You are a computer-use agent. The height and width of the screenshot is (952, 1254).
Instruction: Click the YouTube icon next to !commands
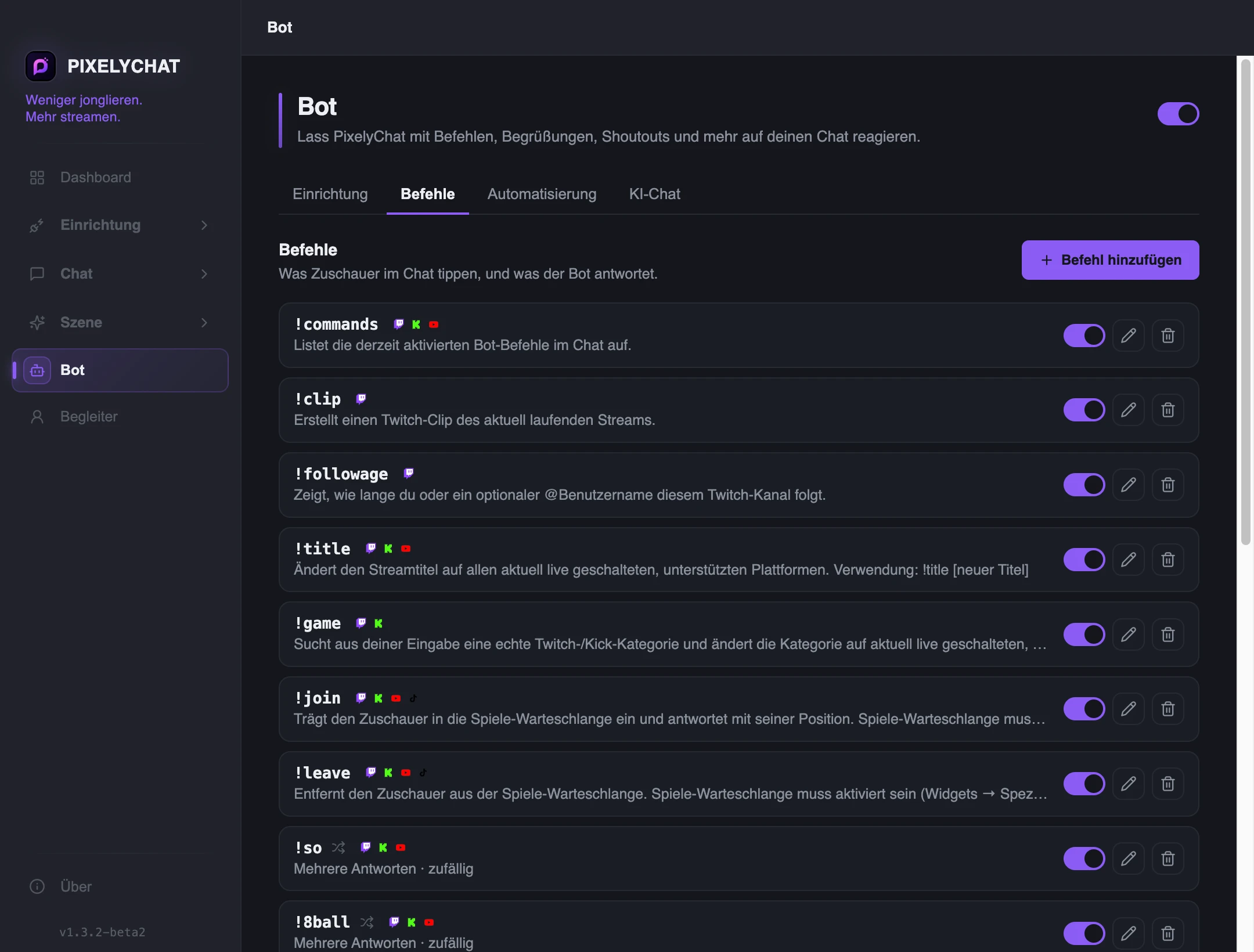click(x=434, y=324)
